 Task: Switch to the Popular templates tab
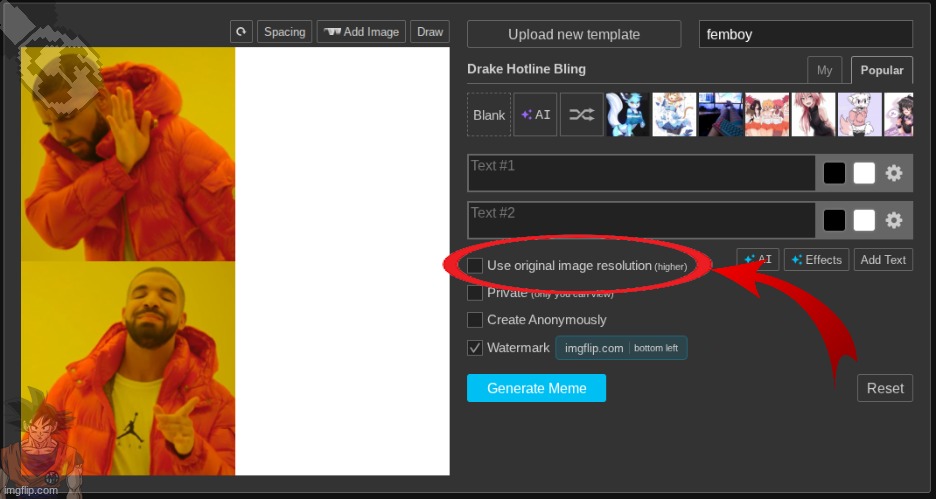882,70
